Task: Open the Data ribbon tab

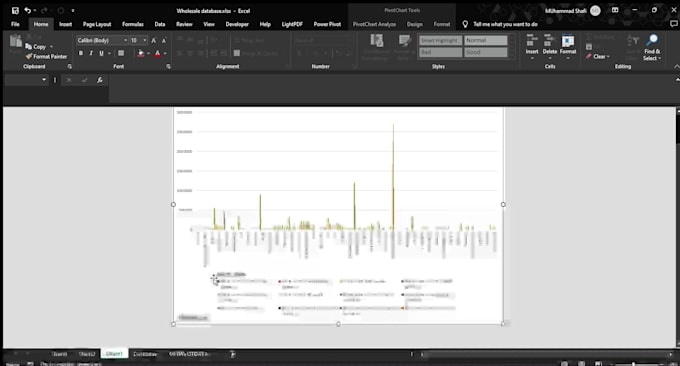Action: pos(160,24)
